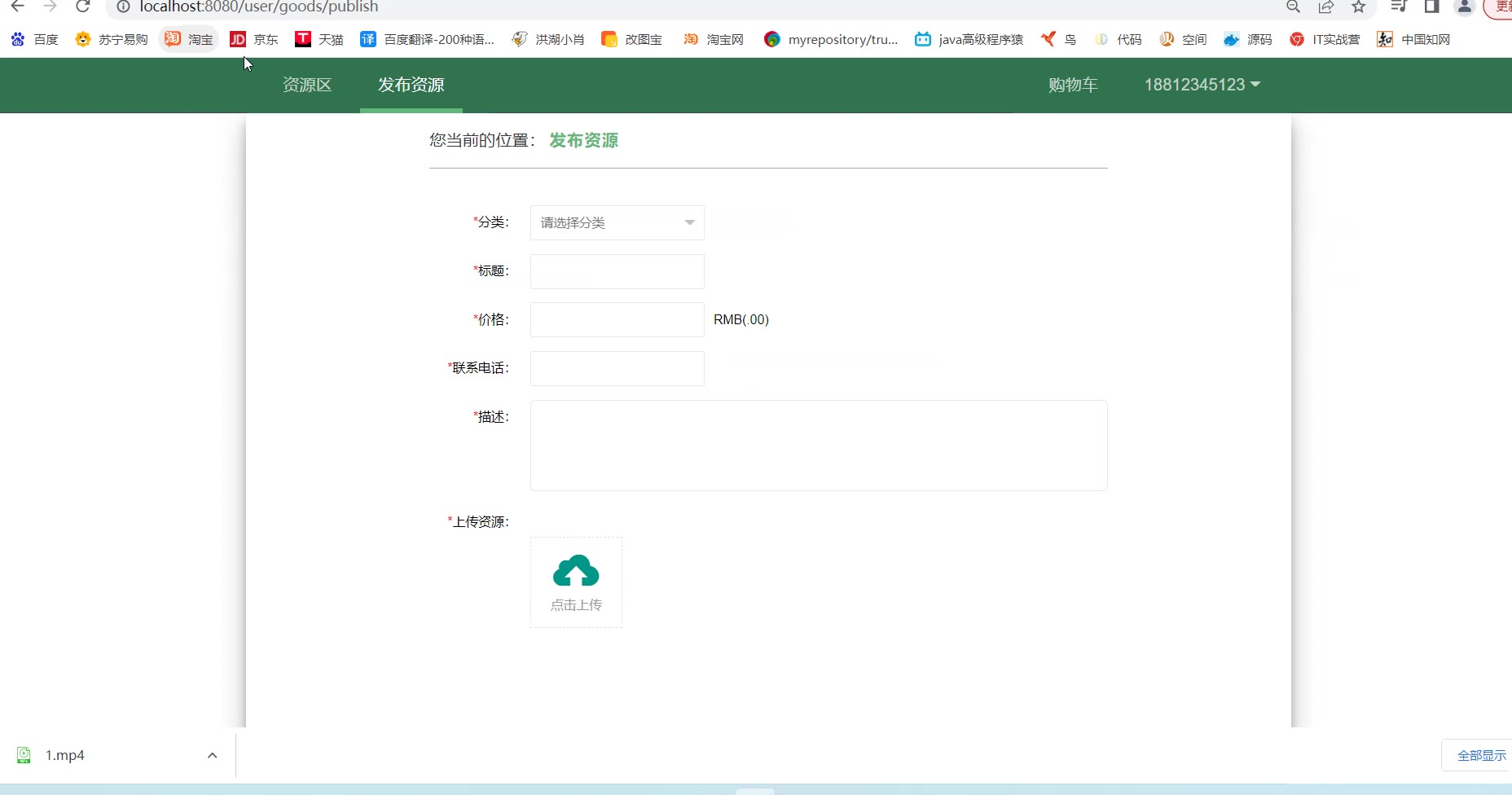
Task: Open the 洪湖小肖 bookmark
Action: [x=548, y=39]
